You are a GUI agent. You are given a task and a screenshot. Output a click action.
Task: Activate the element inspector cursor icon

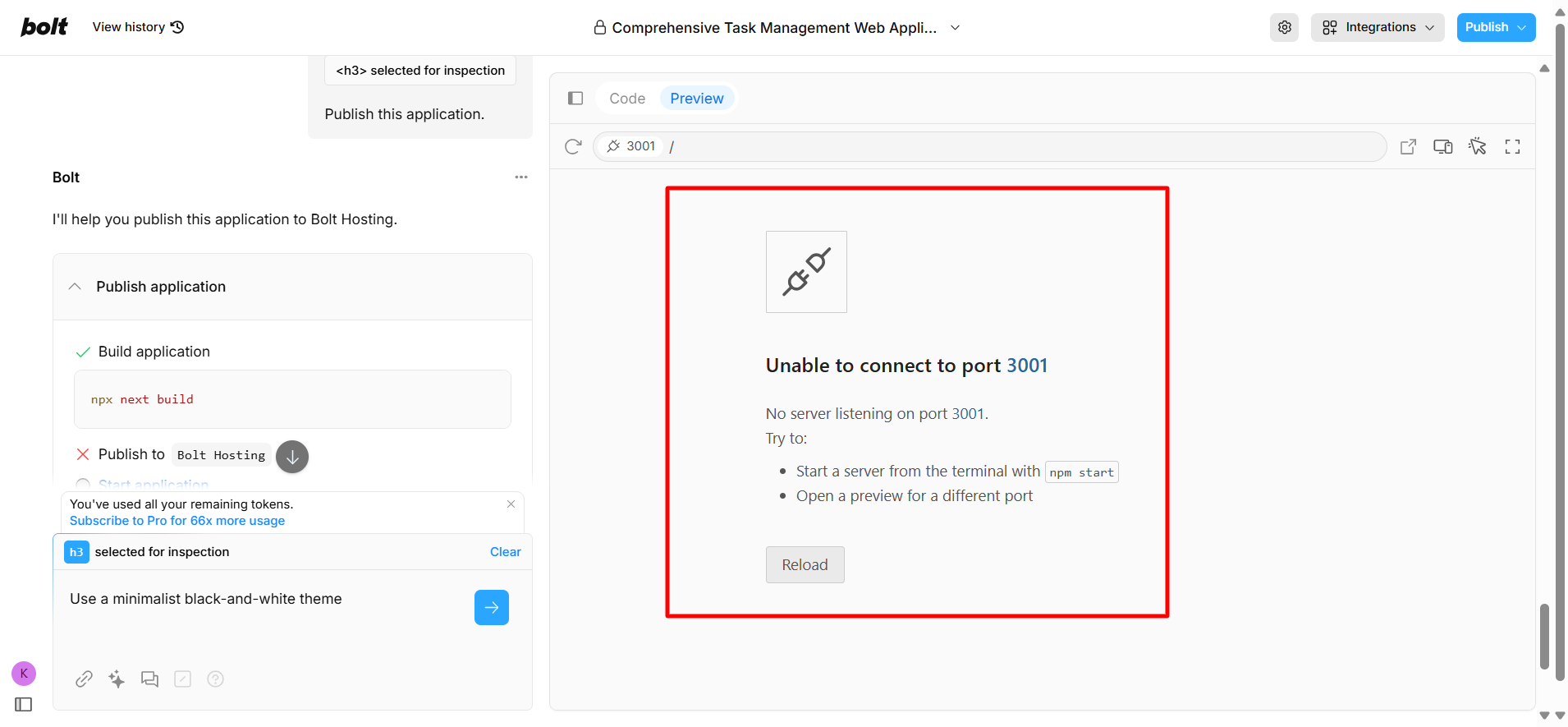pos(1478,146)
